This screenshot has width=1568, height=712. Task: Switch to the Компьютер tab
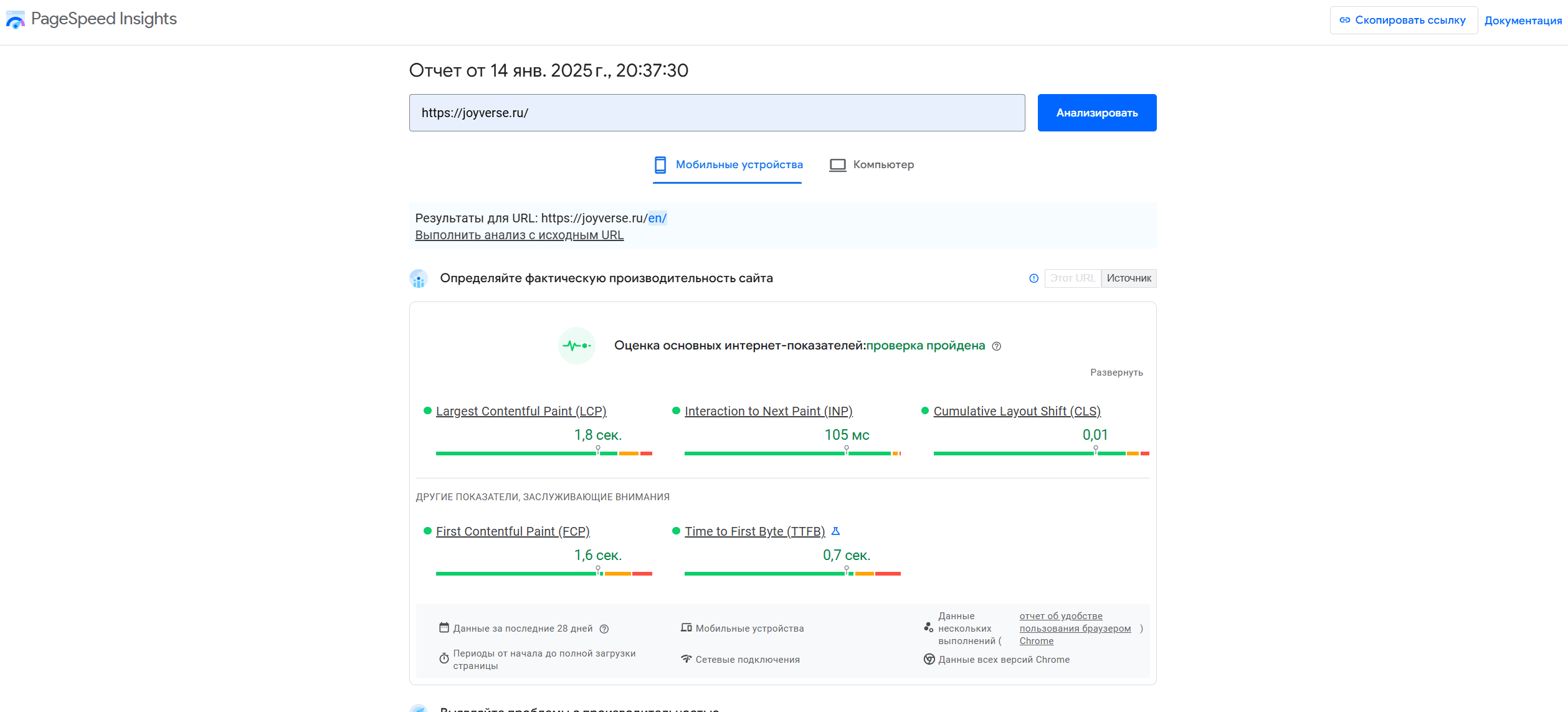click(x=883, y=165)
